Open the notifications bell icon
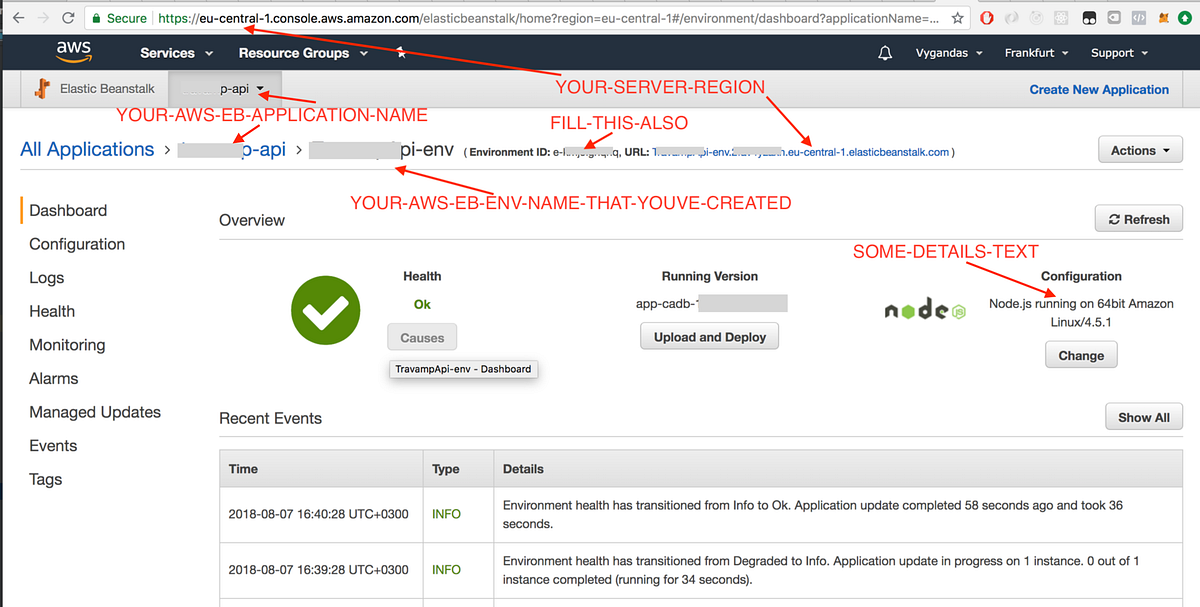This screenshot has height=607, width=1200. tap(885, 52)
